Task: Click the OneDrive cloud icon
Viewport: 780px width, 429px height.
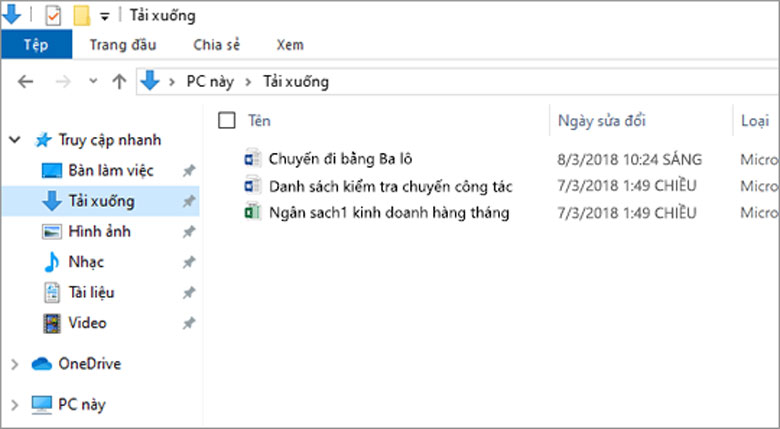Action: [42, 364]
